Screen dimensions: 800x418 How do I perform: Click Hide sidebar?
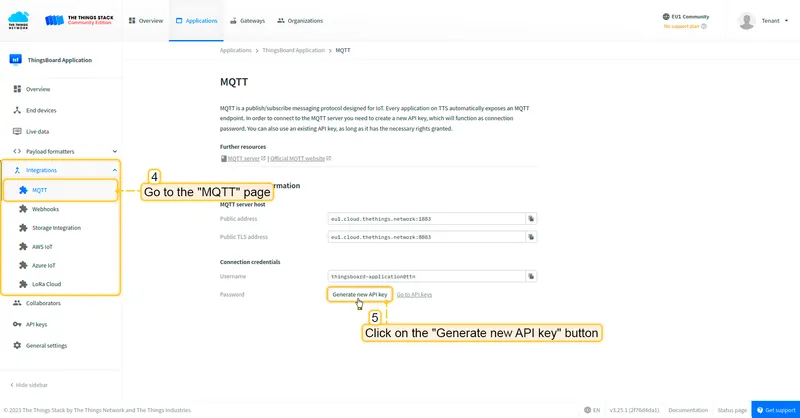click(x=29, y=385)
